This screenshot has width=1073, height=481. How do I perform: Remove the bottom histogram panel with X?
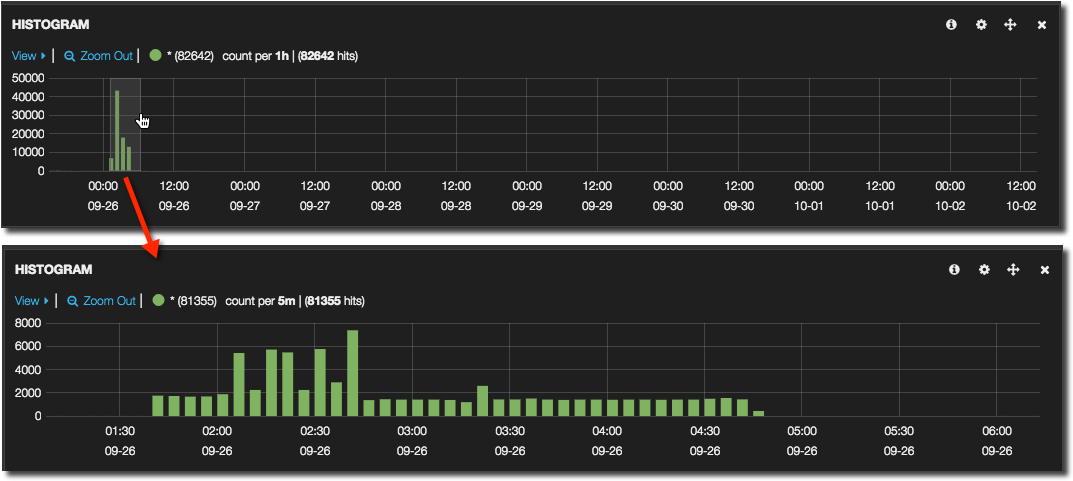(x=1044, y=270)
